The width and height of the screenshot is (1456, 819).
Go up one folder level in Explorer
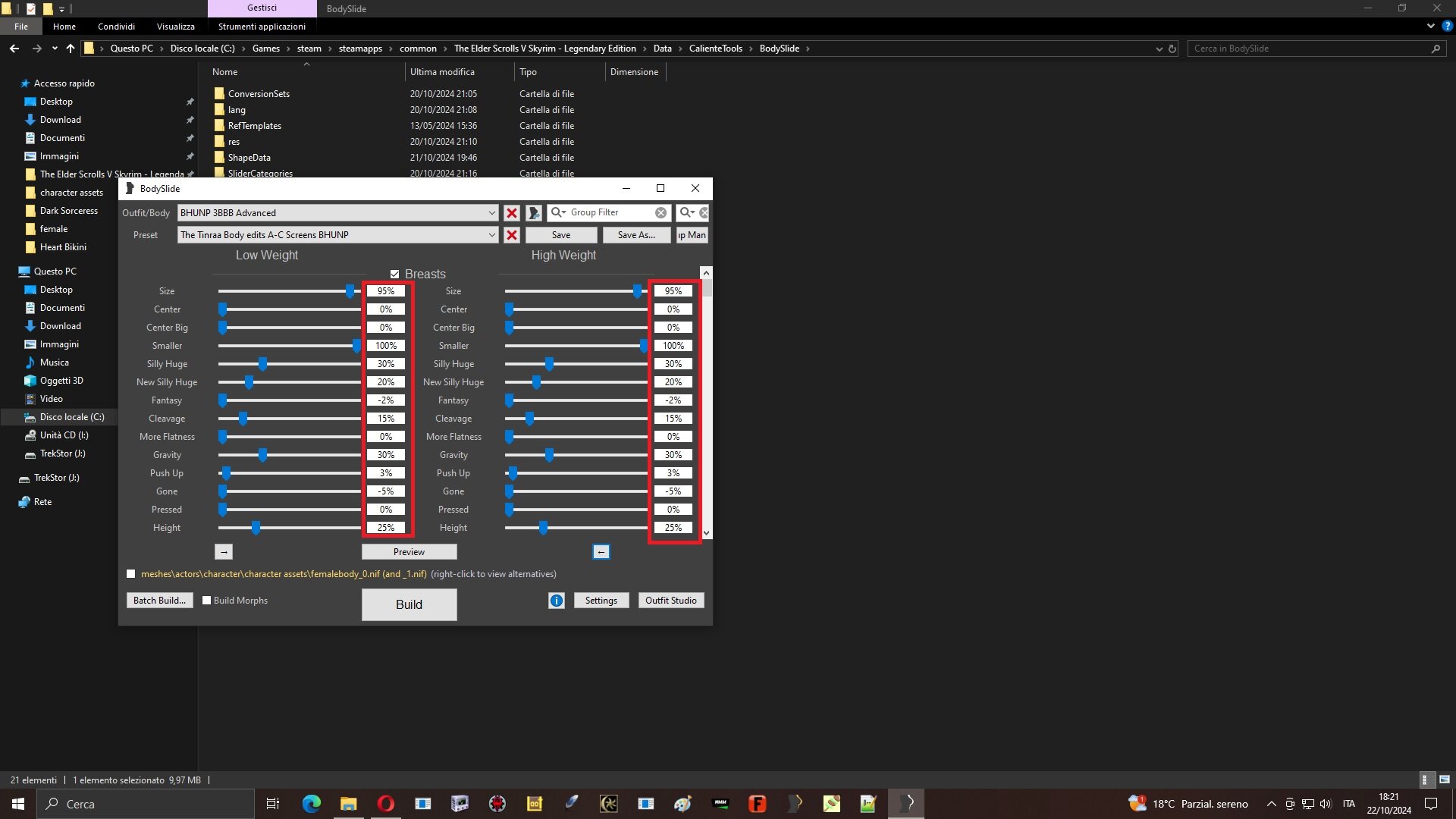click(x=71, y=49)
